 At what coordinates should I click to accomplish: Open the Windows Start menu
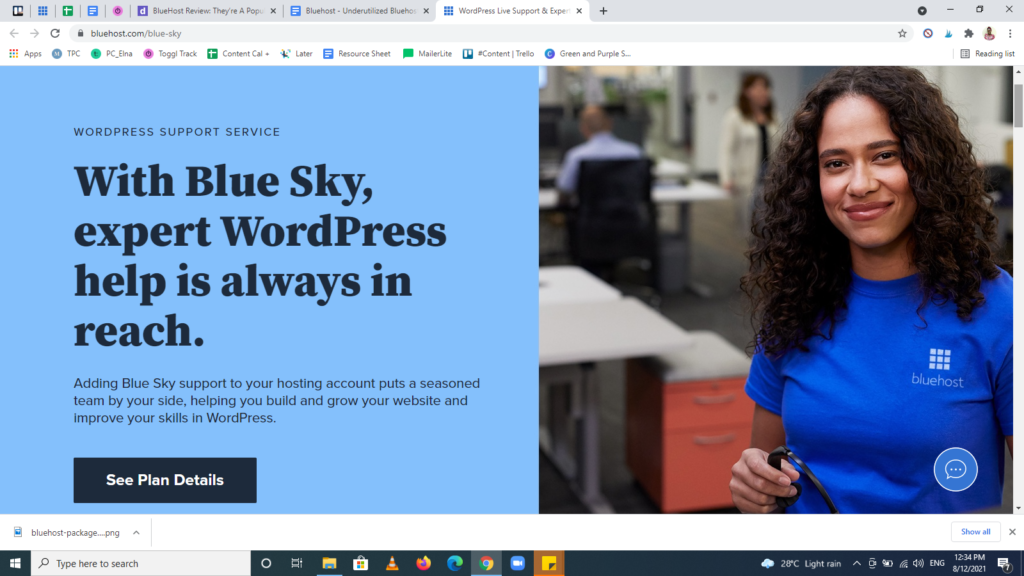click(15, 563)
